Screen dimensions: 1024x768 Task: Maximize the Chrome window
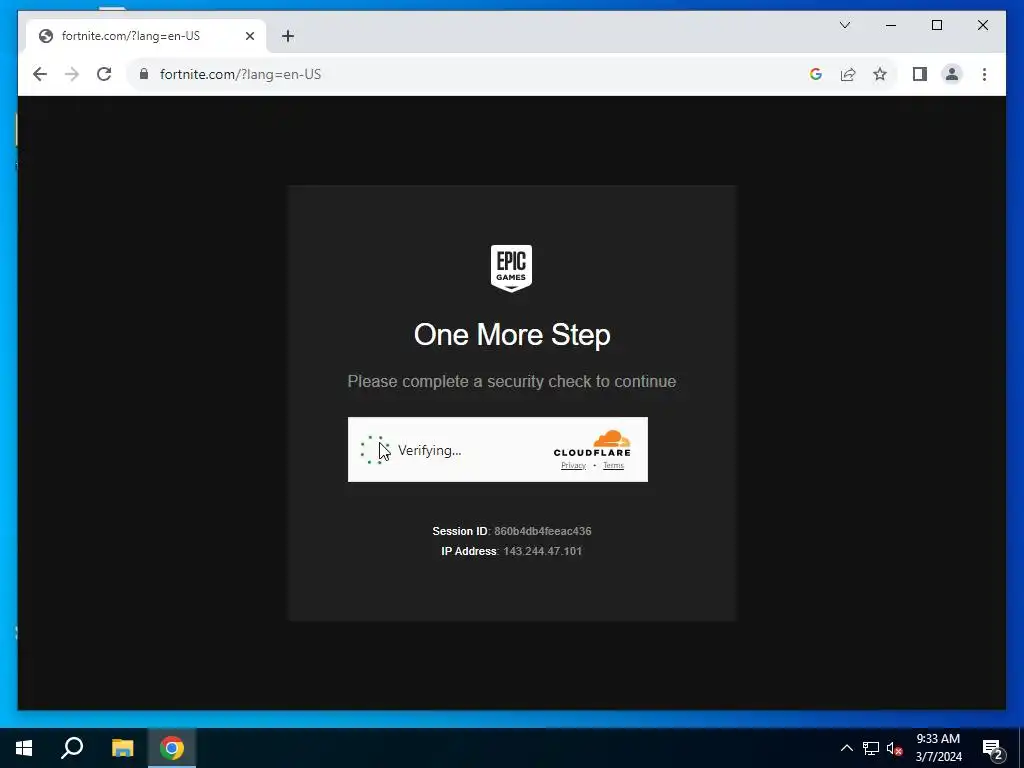(936, 25)
